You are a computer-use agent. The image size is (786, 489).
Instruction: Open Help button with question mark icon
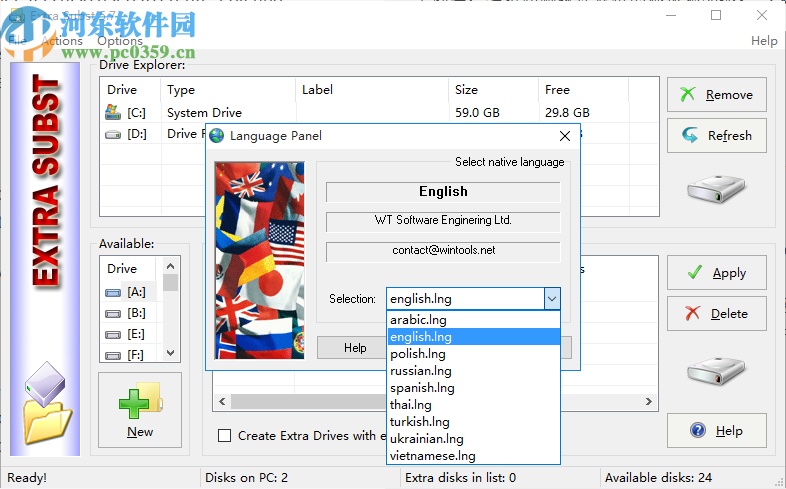[717, 430]
